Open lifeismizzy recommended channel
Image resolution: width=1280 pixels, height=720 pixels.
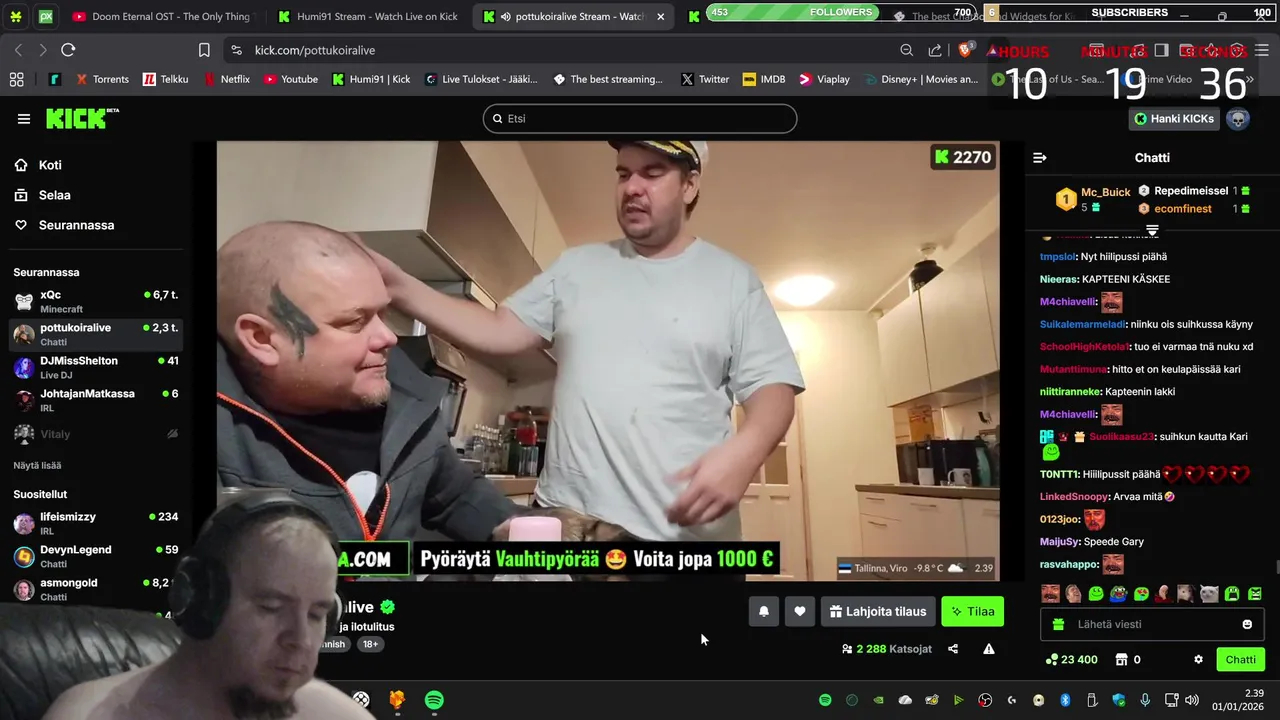(x=96, y=523)
